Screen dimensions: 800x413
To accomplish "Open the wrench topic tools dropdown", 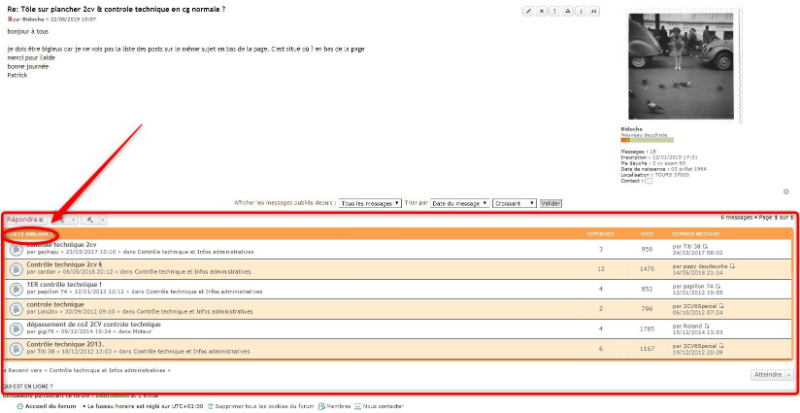I will 91,218.
